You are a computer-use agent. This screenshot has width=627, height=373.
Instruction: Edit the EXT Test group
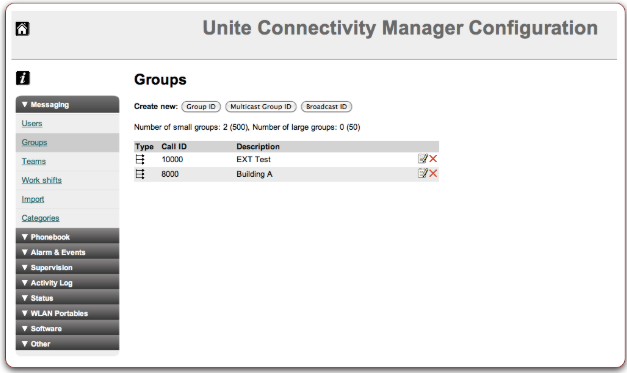(423, 159)
